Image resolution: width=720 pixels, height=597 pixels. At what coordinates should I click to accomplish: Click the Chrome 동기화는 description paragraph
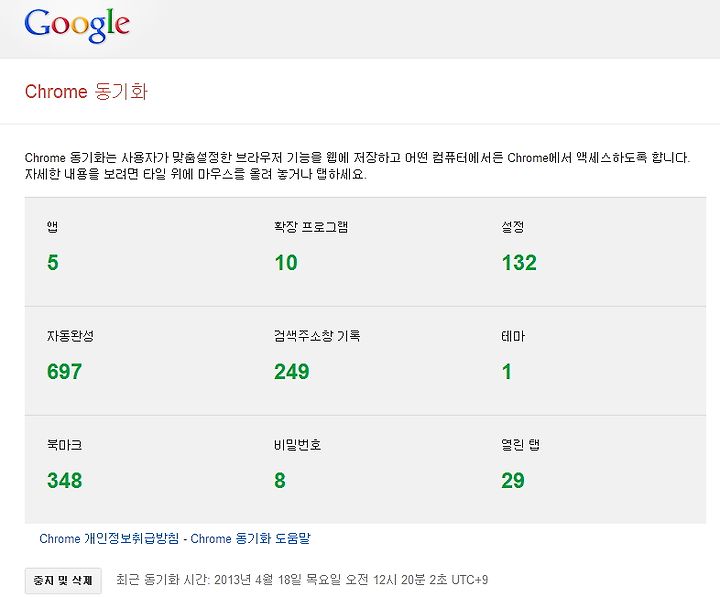click(357, 166)
